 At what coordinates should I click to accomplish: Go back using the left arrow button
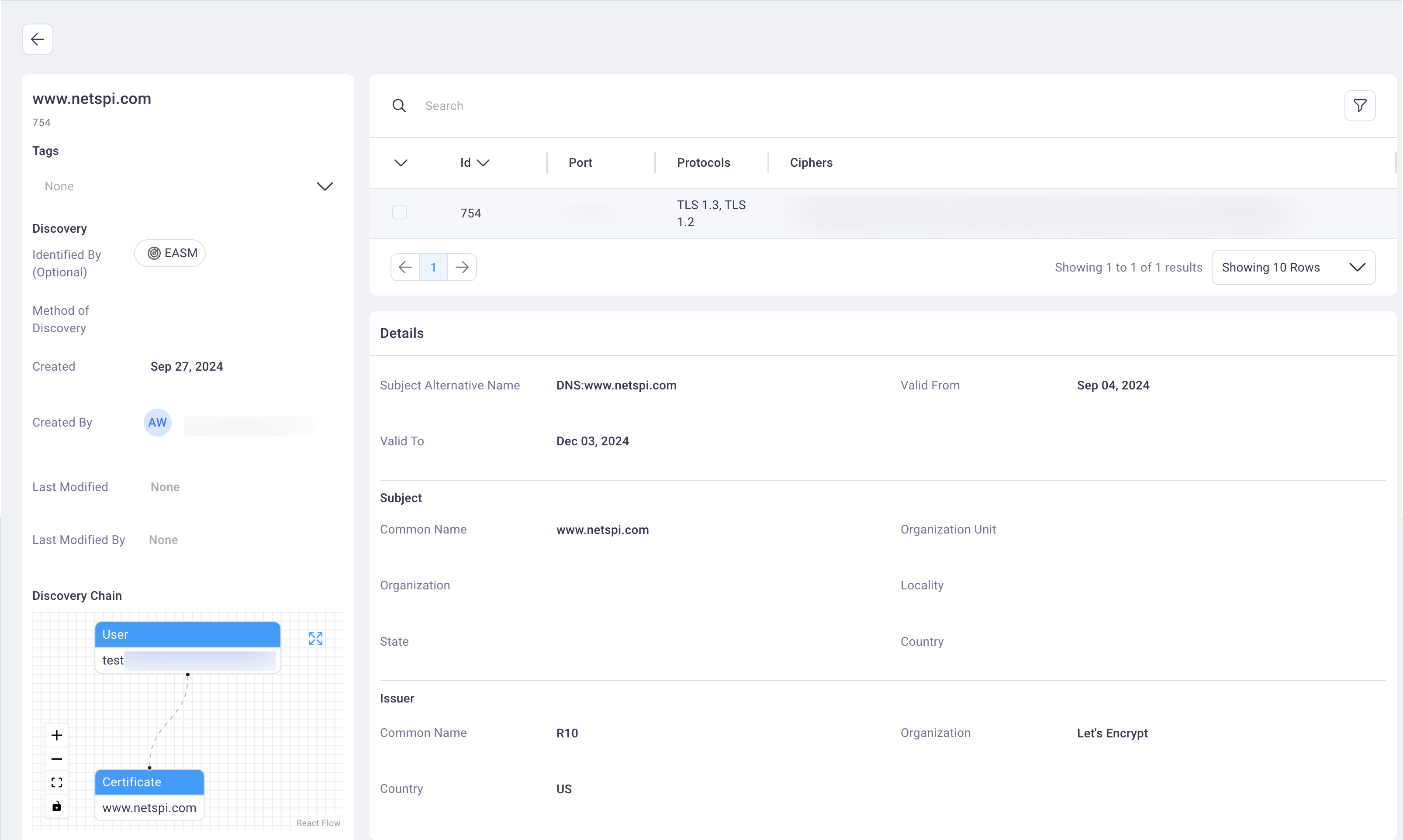tap(38, 39)
